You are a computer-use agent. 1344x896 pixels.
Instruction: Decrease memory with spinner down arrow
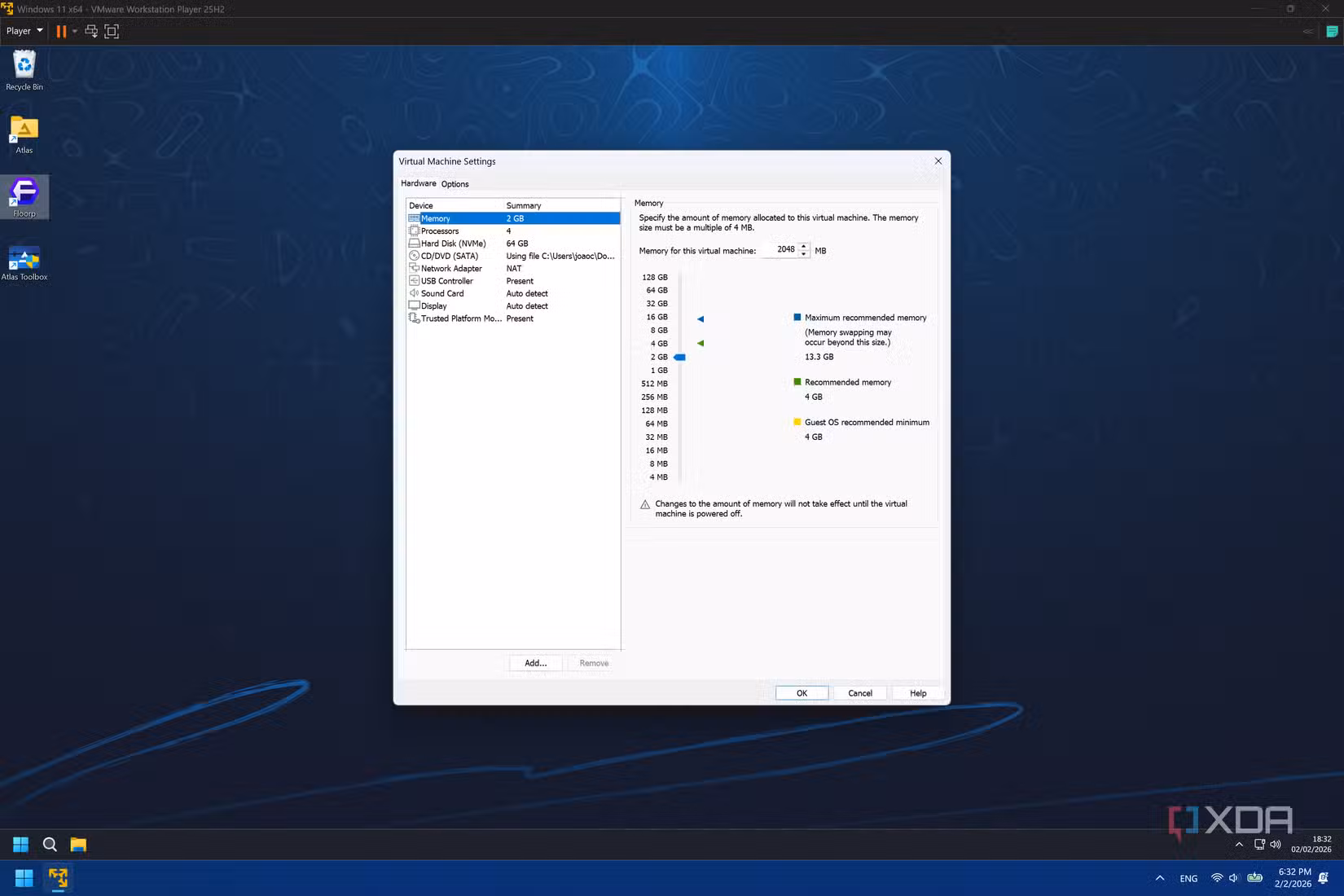point(804,254)
